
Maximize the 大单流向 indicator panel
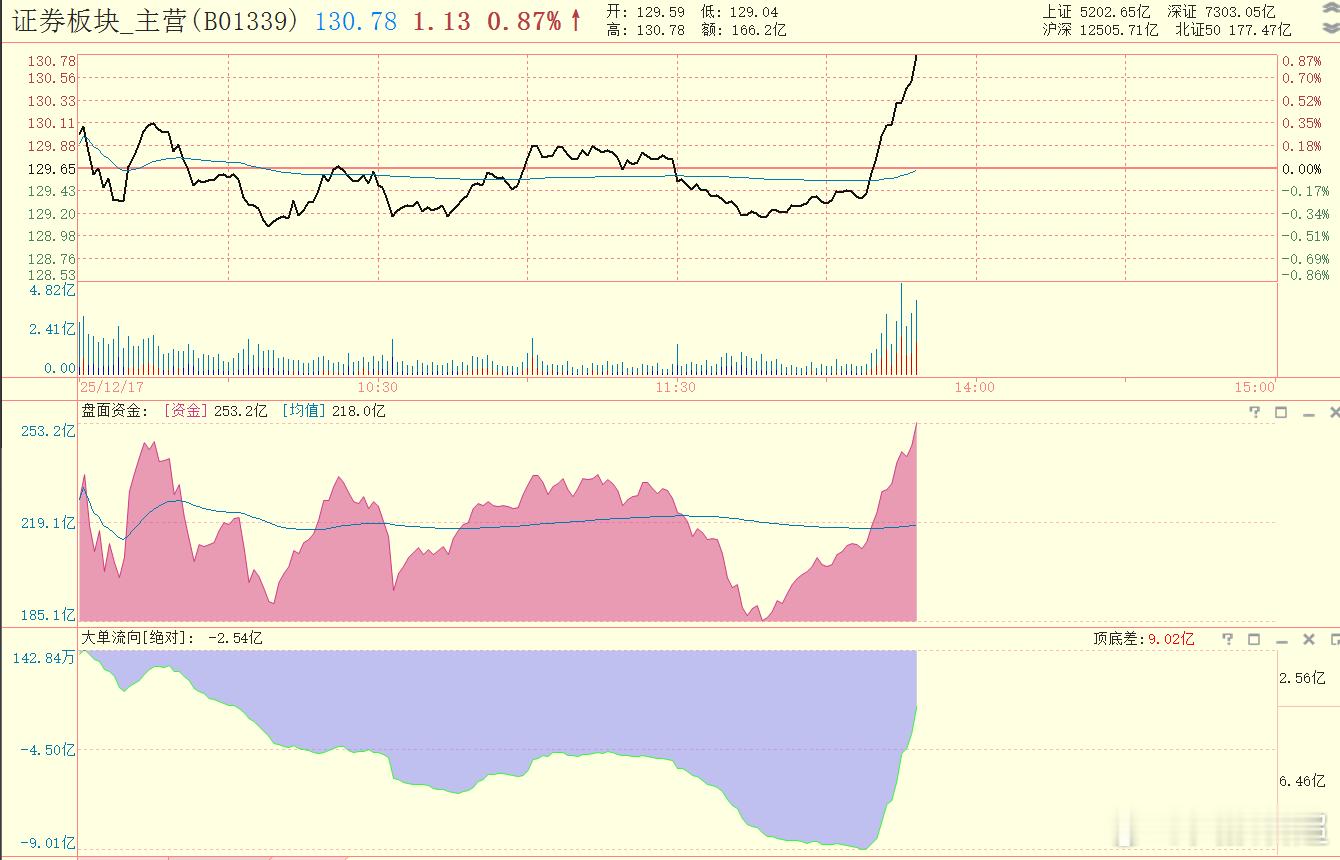click(x=1254, y=639)
